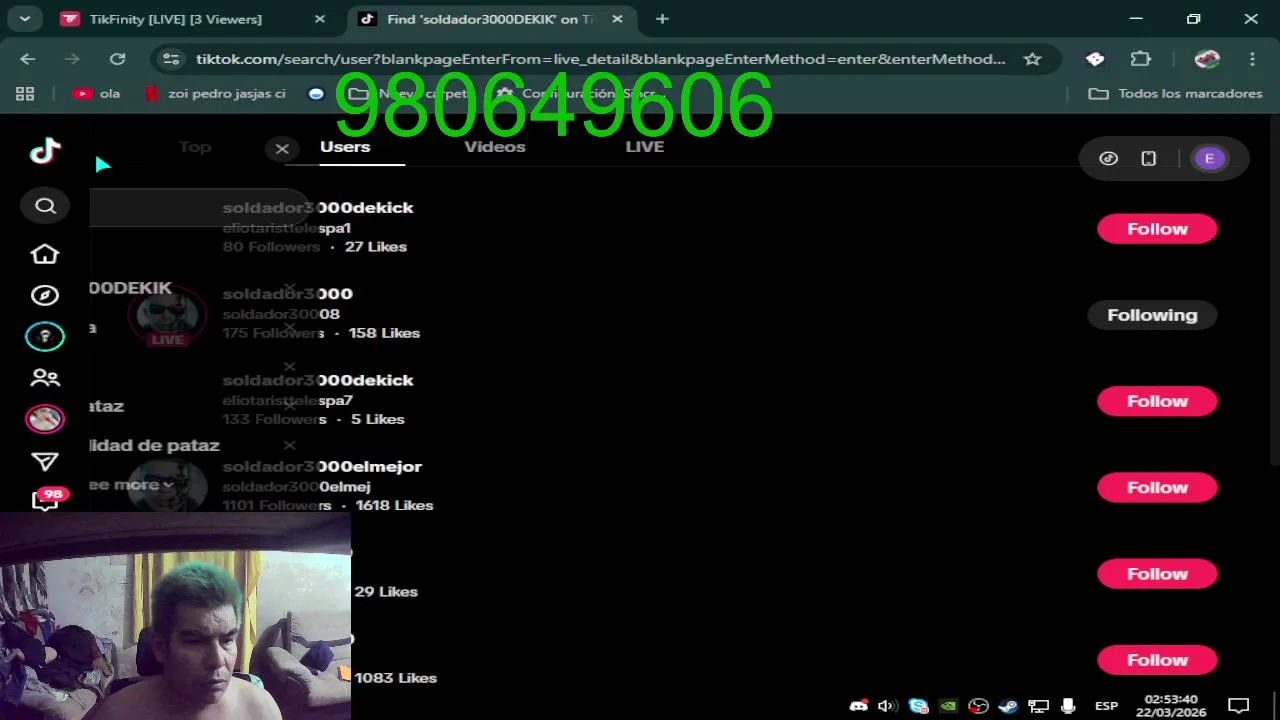Viewport: 1280px width, 720px height.
Task: Reload the page
Action: click(117, 59)
